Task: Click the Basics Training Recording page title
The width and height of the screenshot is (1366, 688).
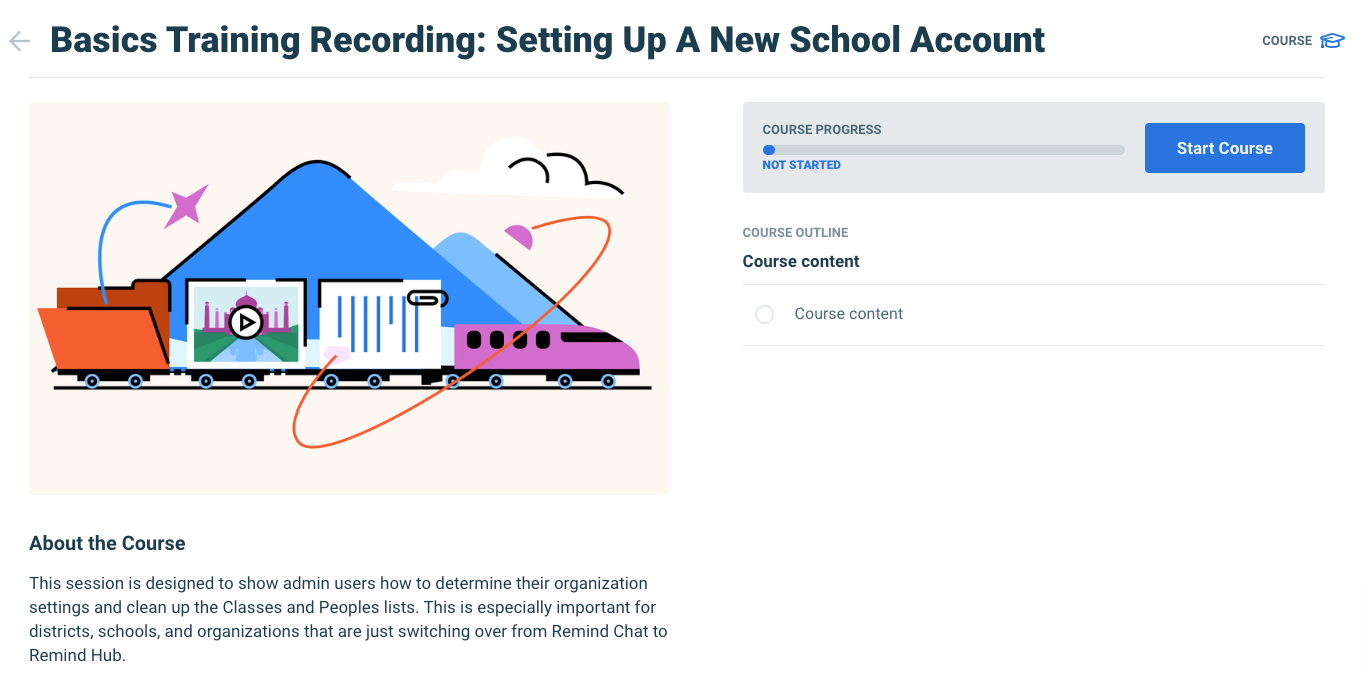Action: (547, 40)
